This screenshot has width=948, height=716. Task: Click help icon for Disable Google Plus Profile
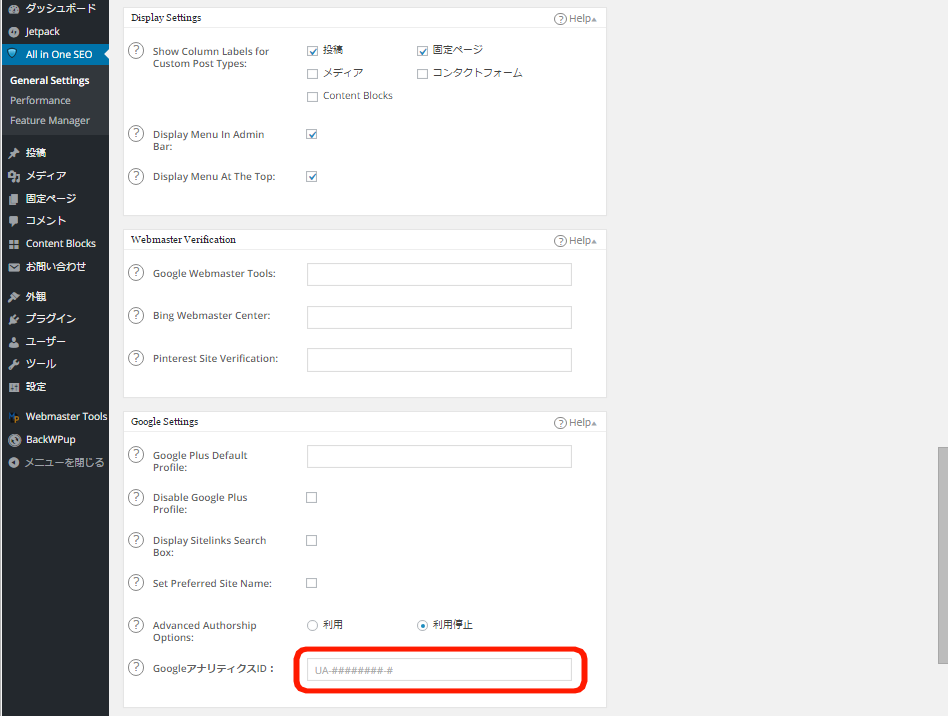pos(136,497)
